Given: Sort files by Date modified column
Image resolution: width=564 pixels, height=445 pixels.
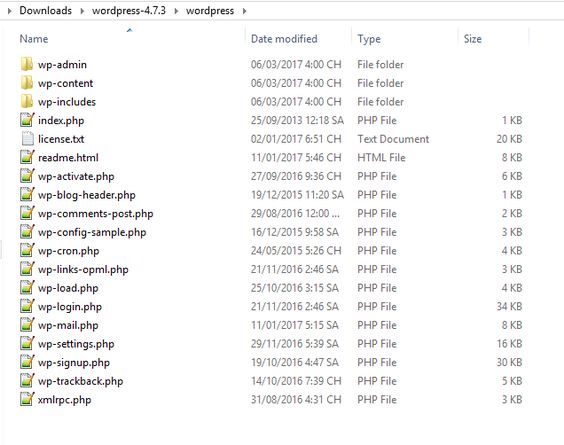Looking at the screenshot, I should [x=284, y=39].
